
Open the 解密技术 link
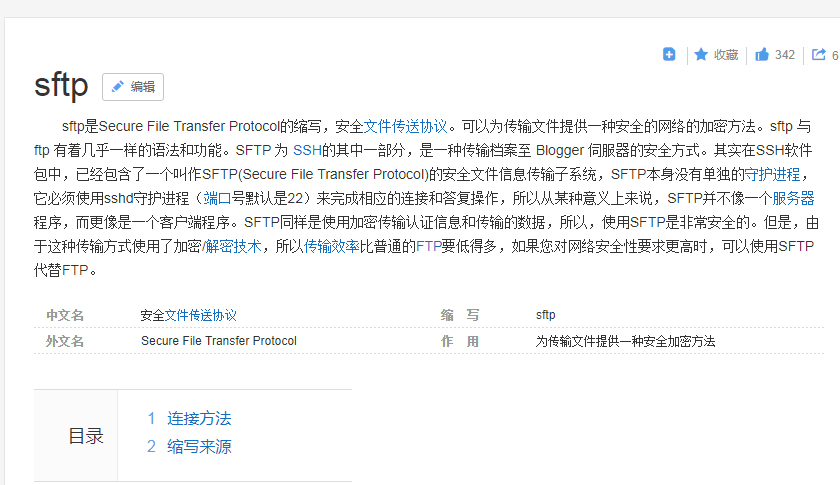(x=234, y=246)
